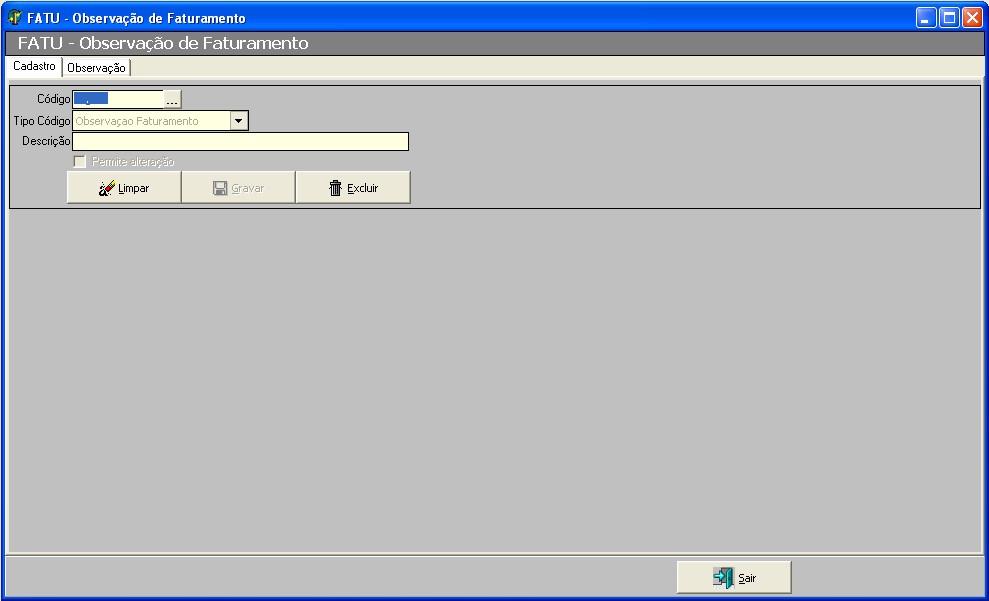Click the FATU application icon in title bar

(14, 18)
